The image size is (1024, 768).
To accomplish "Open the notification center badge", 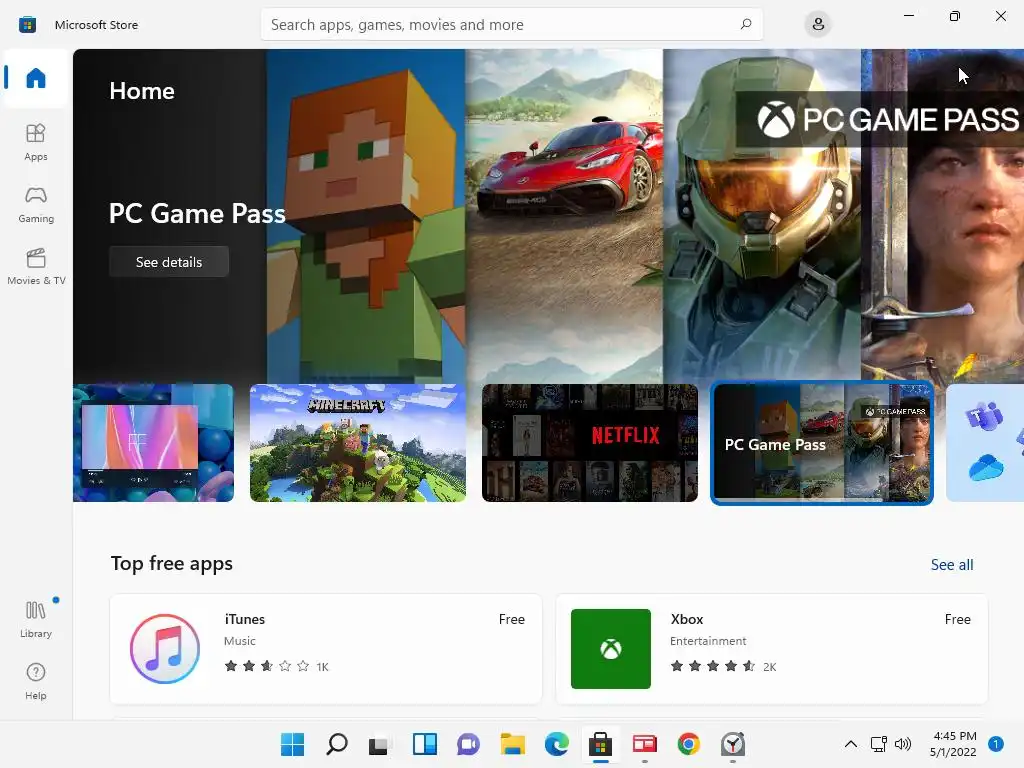I will pos(996,744).
